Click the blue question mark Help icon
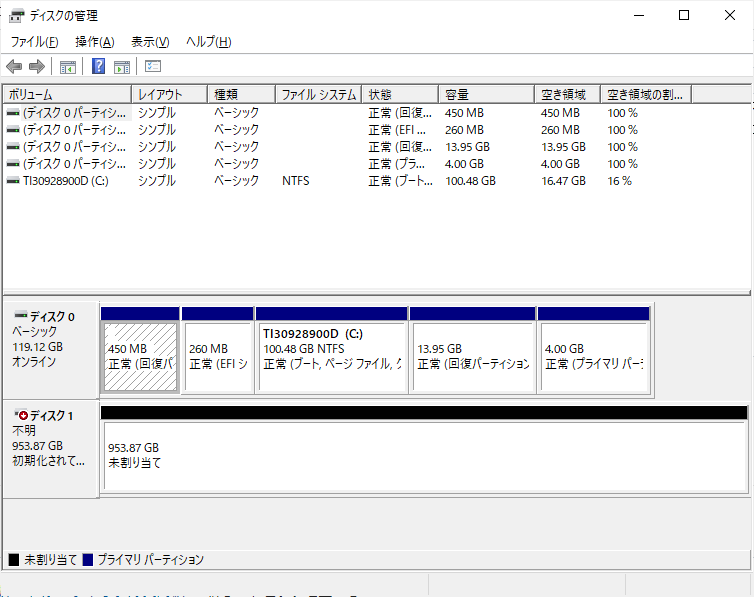Viewport: 754px width, 597px height. 99,67
